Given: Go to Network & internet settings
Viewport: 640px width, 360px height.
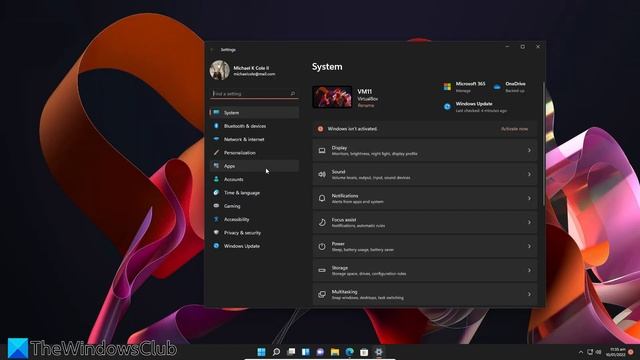Looking at the screenshot, I should [254, 139].
